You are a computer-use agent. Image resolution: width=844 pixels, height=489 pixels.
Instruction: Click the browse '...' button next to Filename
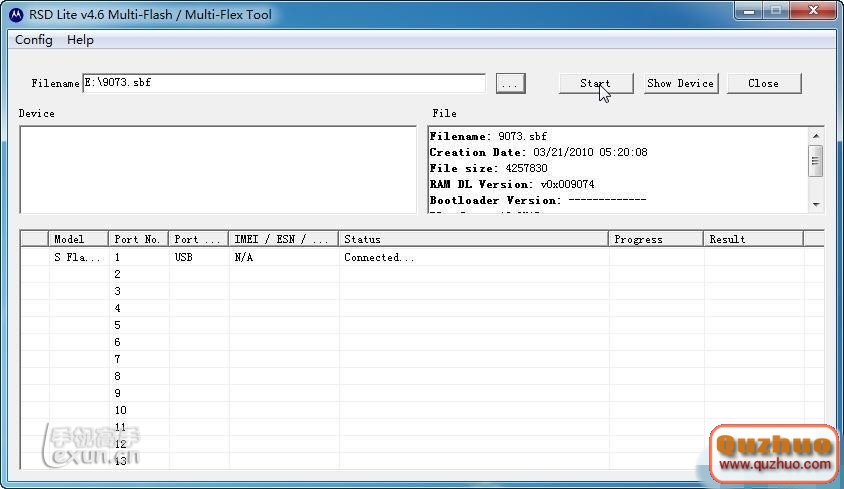click(510, 83)
